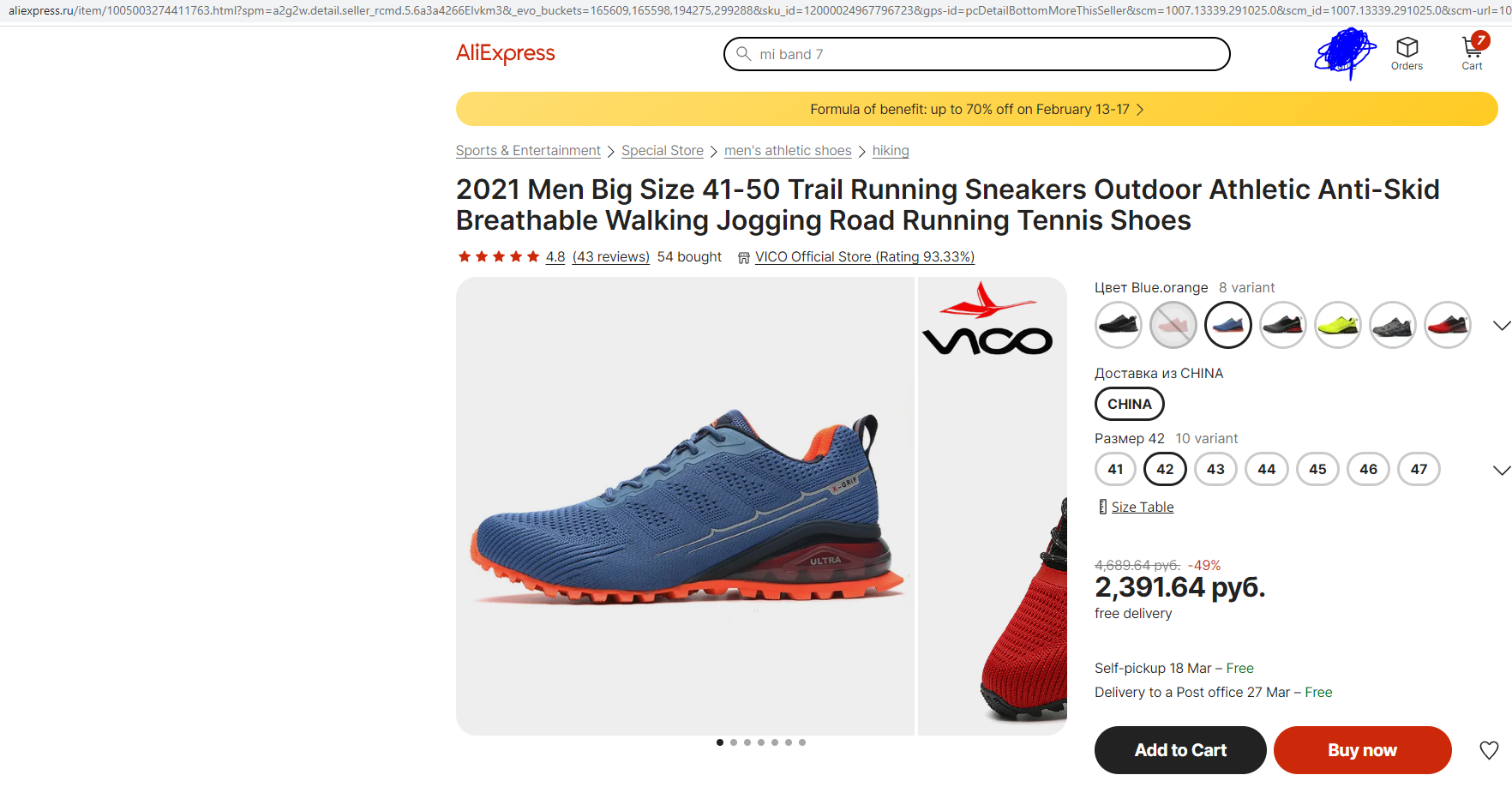
Task: Open Sports & Entertainment breadcrumb
Action: pyautogui.click(x=528, y=151)
